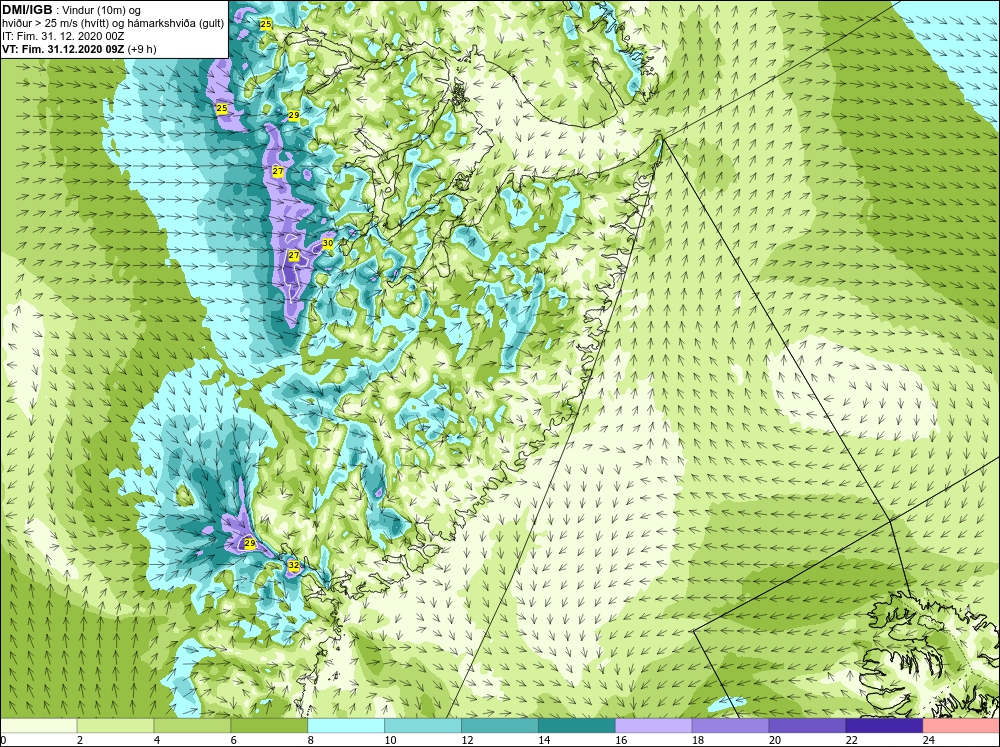Screen dimensions: 1000x747
Task: Pick the violet 20–22 m/s legend swatch
Action: click(807, 725)
